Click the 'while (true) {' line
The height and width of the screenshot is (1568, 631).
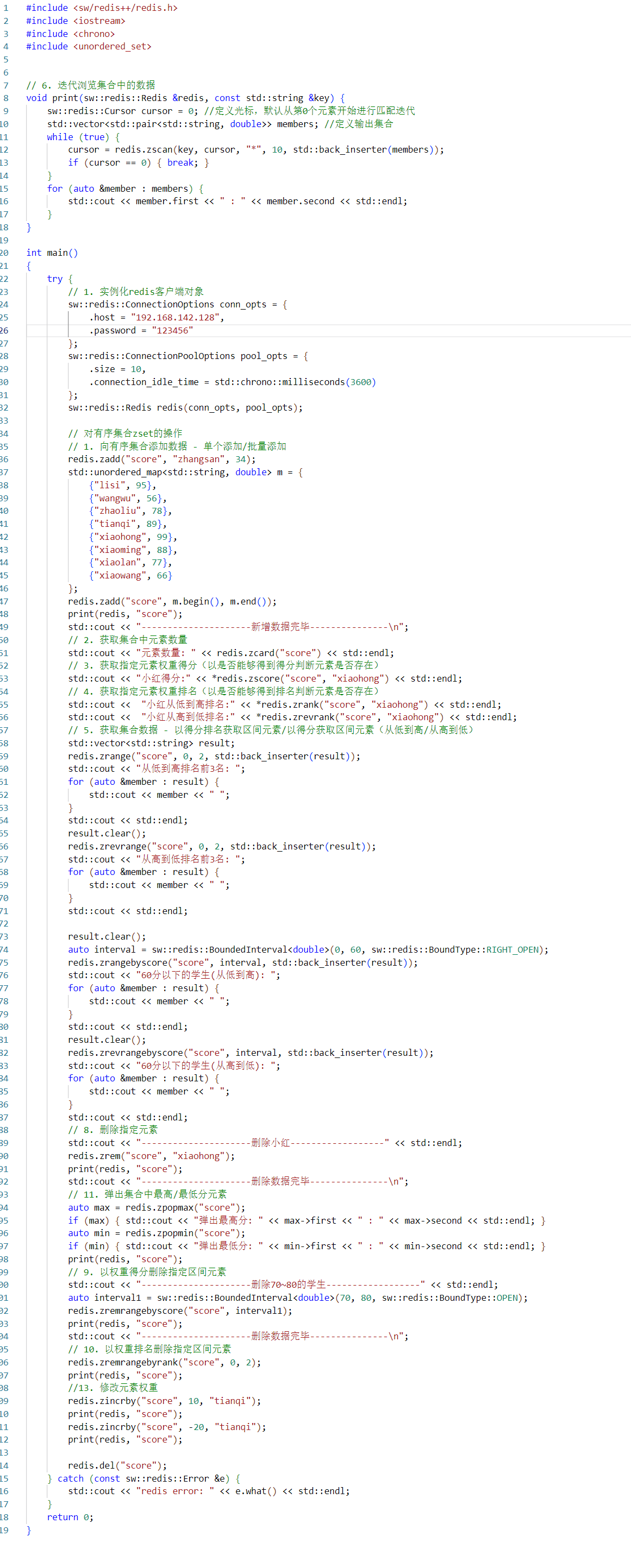[84, 137]
